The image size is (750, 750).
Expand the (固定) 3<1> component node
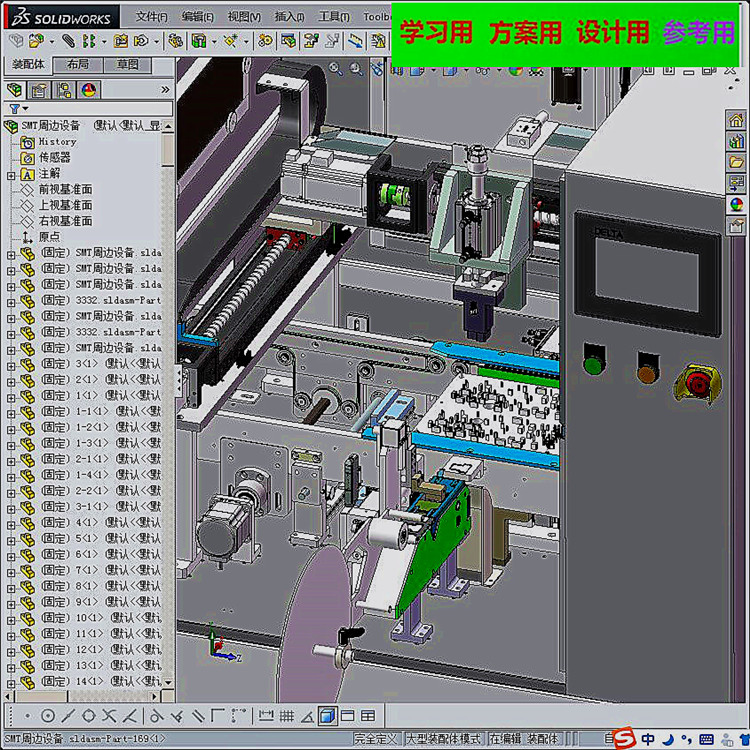(x=11, y=366)
